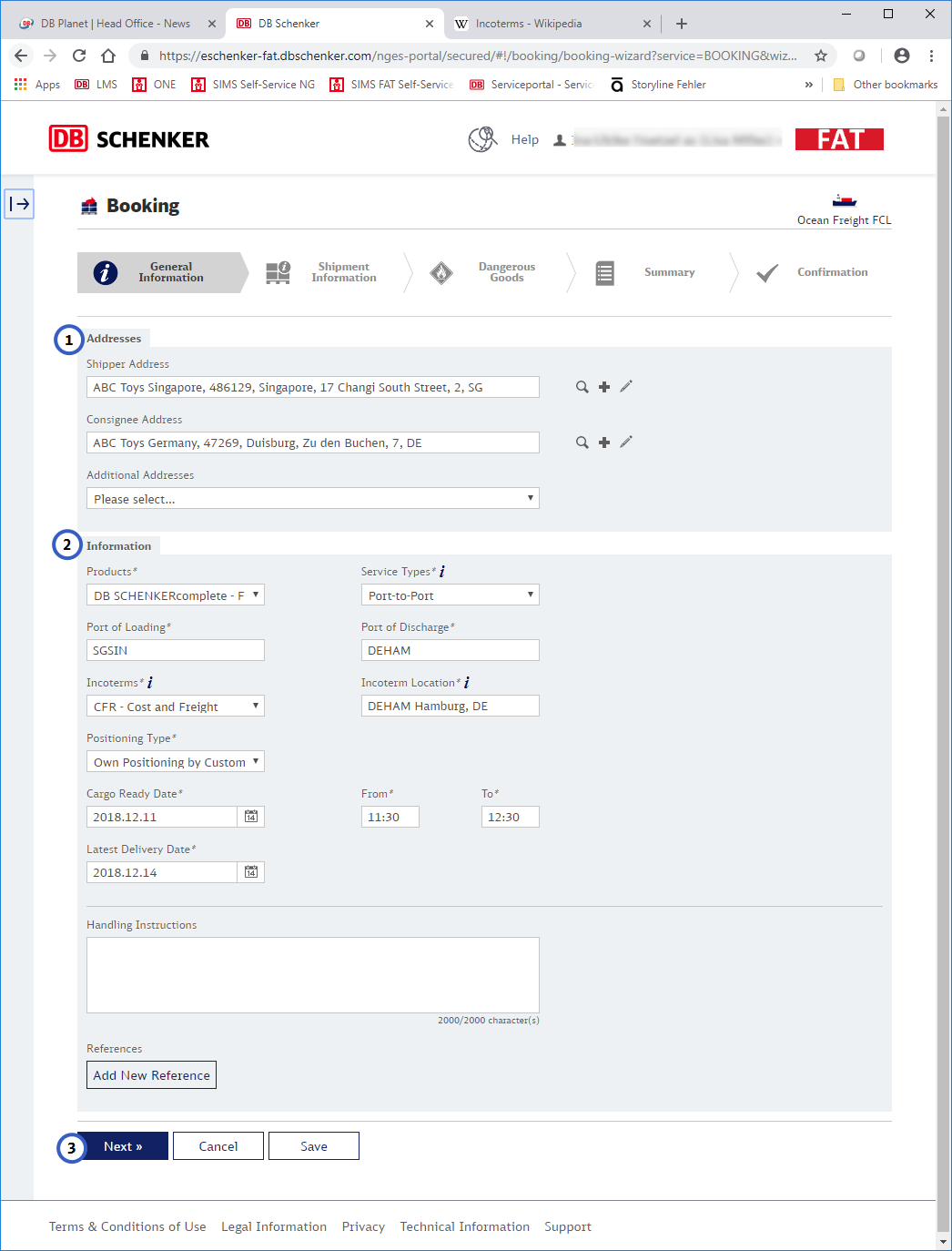The height and width of the screenshot is (1251, 952).
Task: Show Incoterms info icon
Action: (x=150, y=683)
